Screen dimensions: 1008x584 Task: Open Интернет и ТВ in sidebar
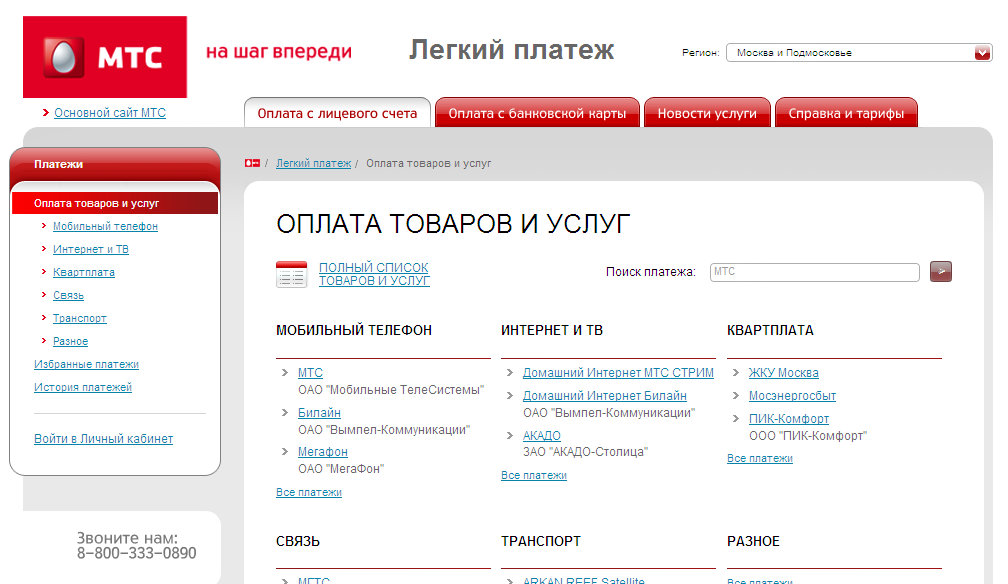(x=91, y=250)
